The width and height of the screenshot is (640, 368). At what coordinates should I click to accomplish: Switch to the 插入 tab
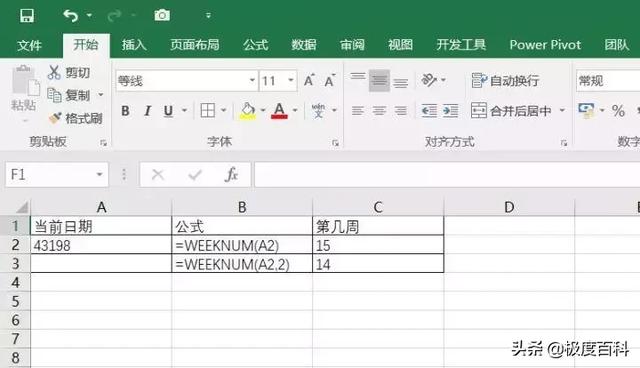pos(134,44)
